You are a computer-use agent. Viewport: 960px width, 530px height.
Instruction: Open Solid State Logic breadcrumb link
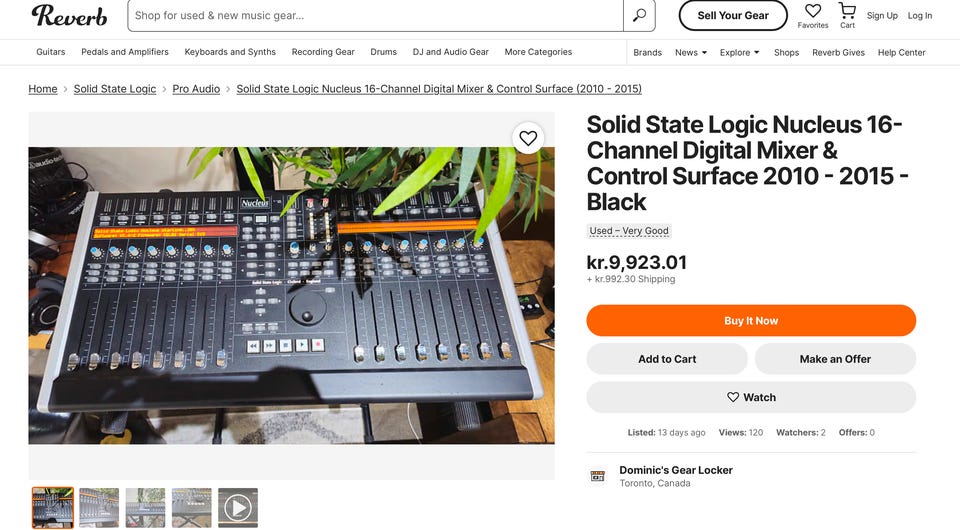click(115, 89)
